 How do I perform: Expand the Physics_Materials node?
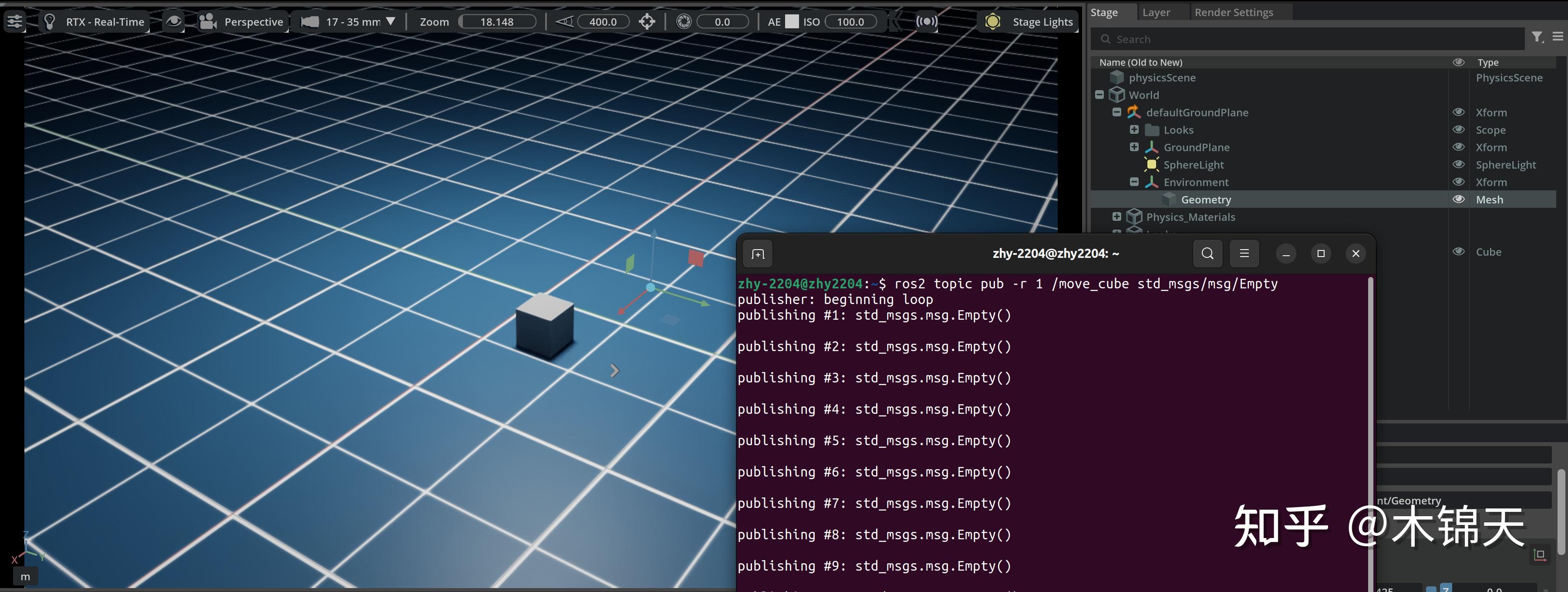[1117, 216]
